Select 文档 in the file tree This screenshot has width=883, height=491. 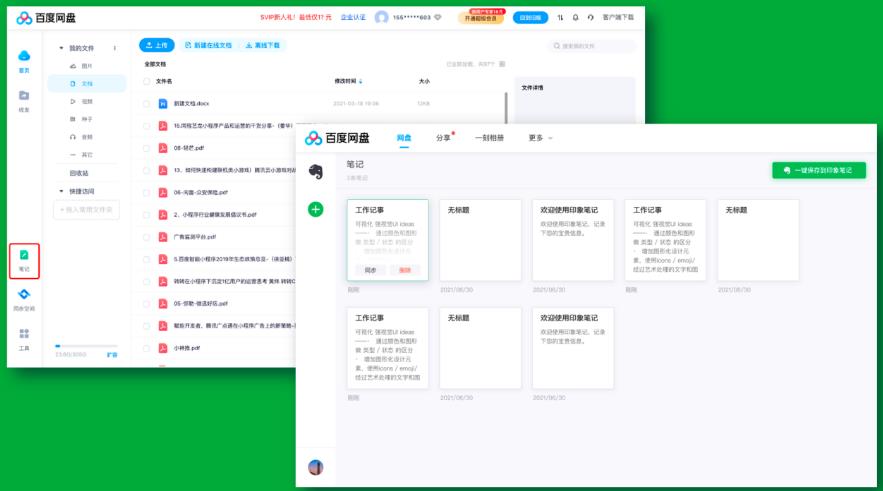[x=87, y=83]
